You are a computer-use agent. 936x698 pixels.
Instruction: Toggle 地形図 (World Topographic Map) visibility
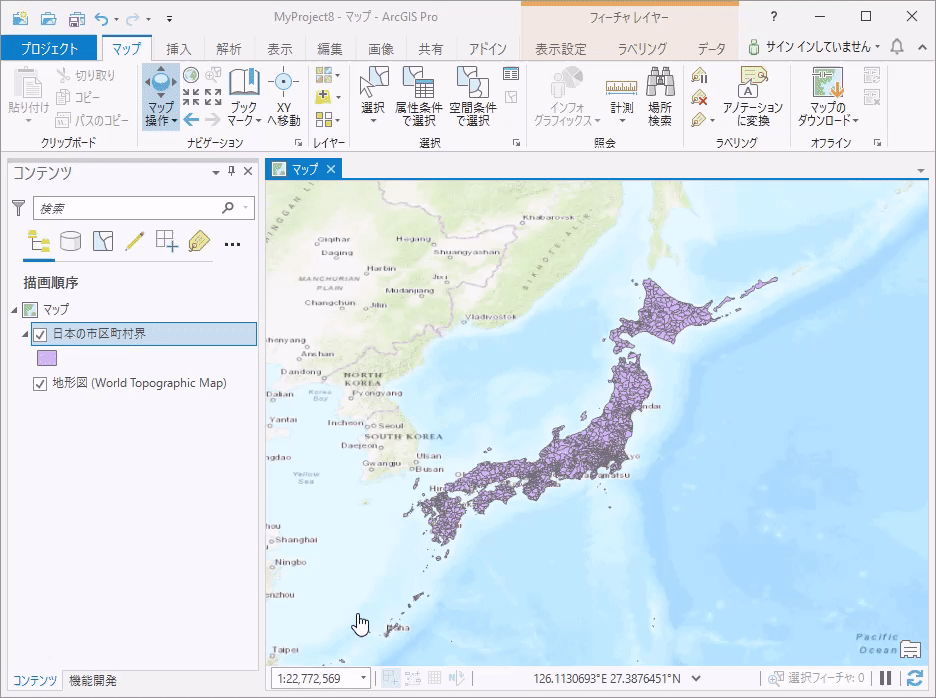click(40, 384)
